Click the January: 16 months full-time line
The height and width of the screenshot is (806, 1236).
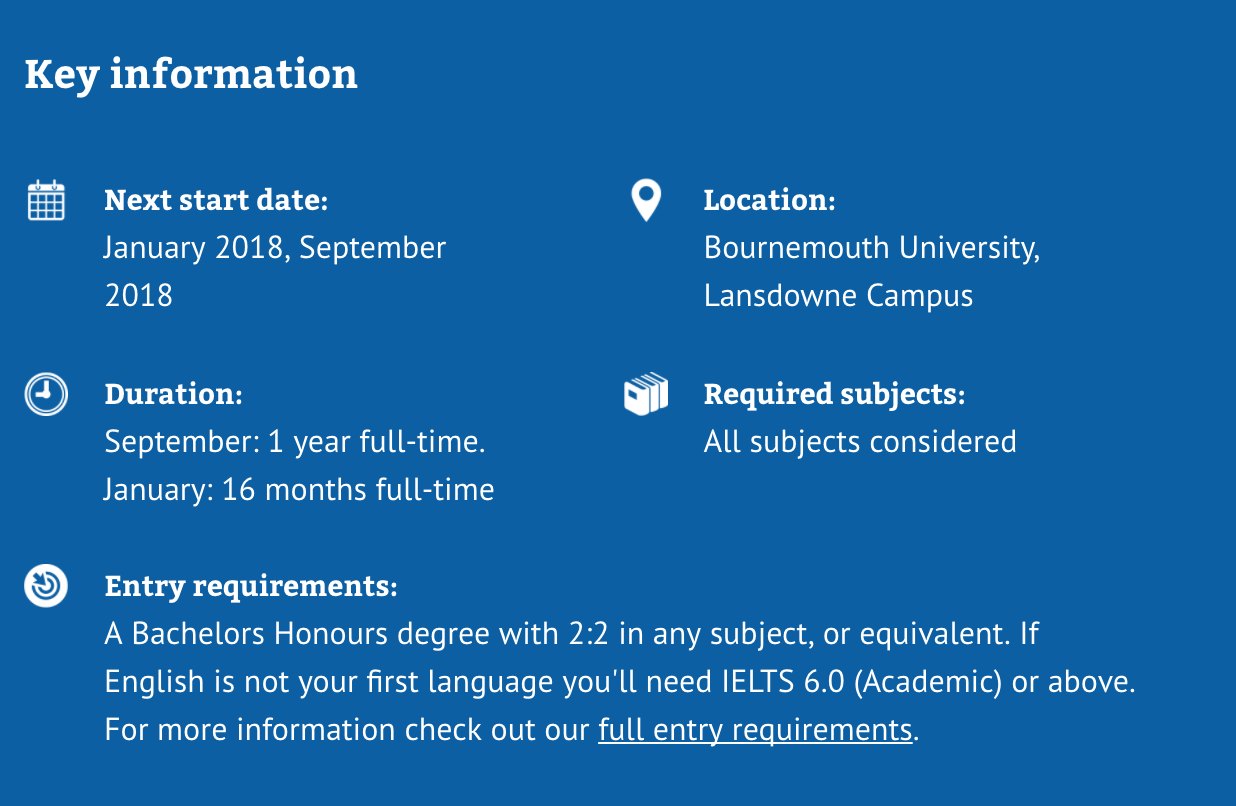[x=299, y=490]
